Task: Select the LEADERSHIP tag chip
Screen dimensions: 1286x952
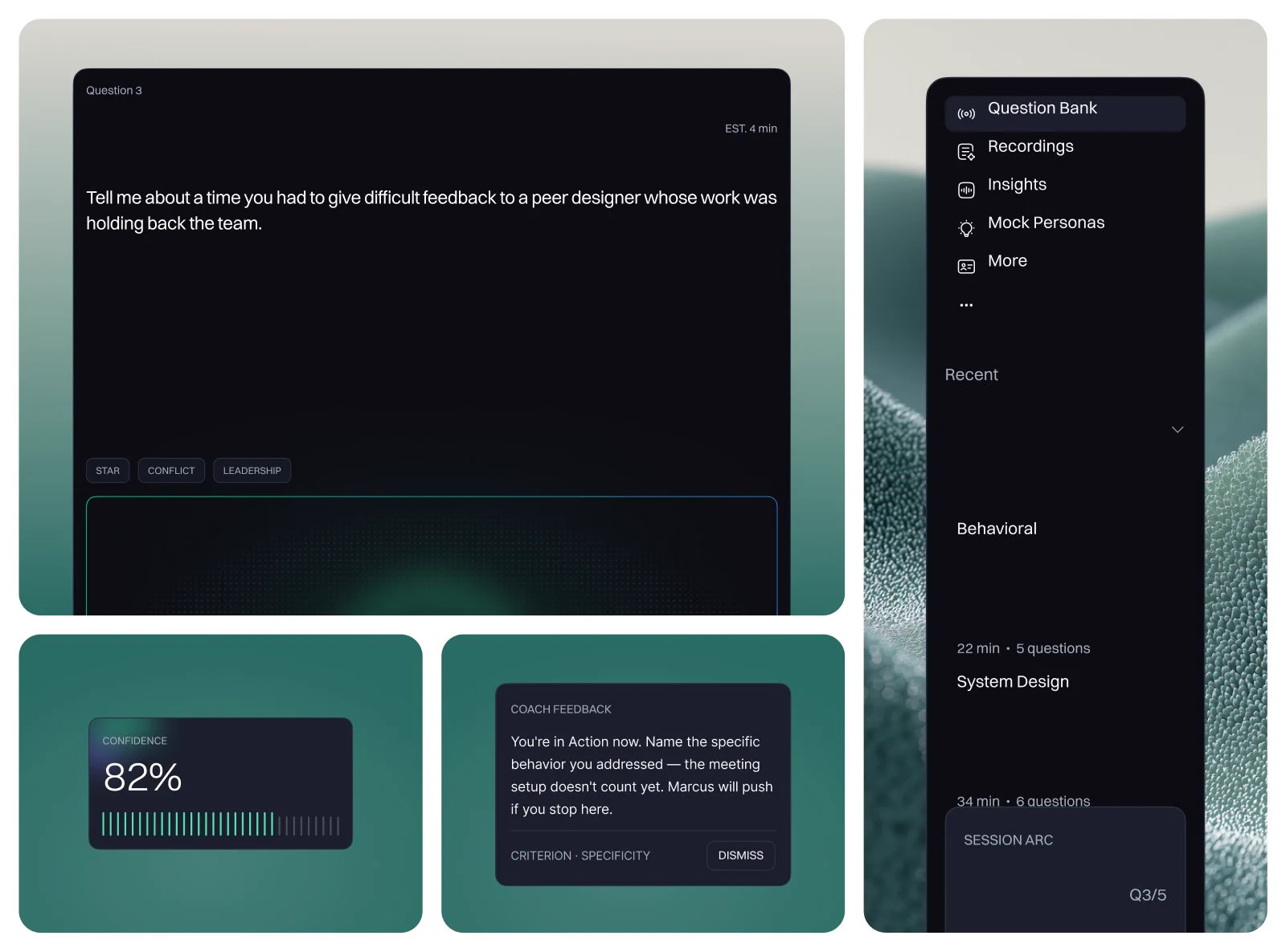Action: pyautogui.click(x=252, y=471)
